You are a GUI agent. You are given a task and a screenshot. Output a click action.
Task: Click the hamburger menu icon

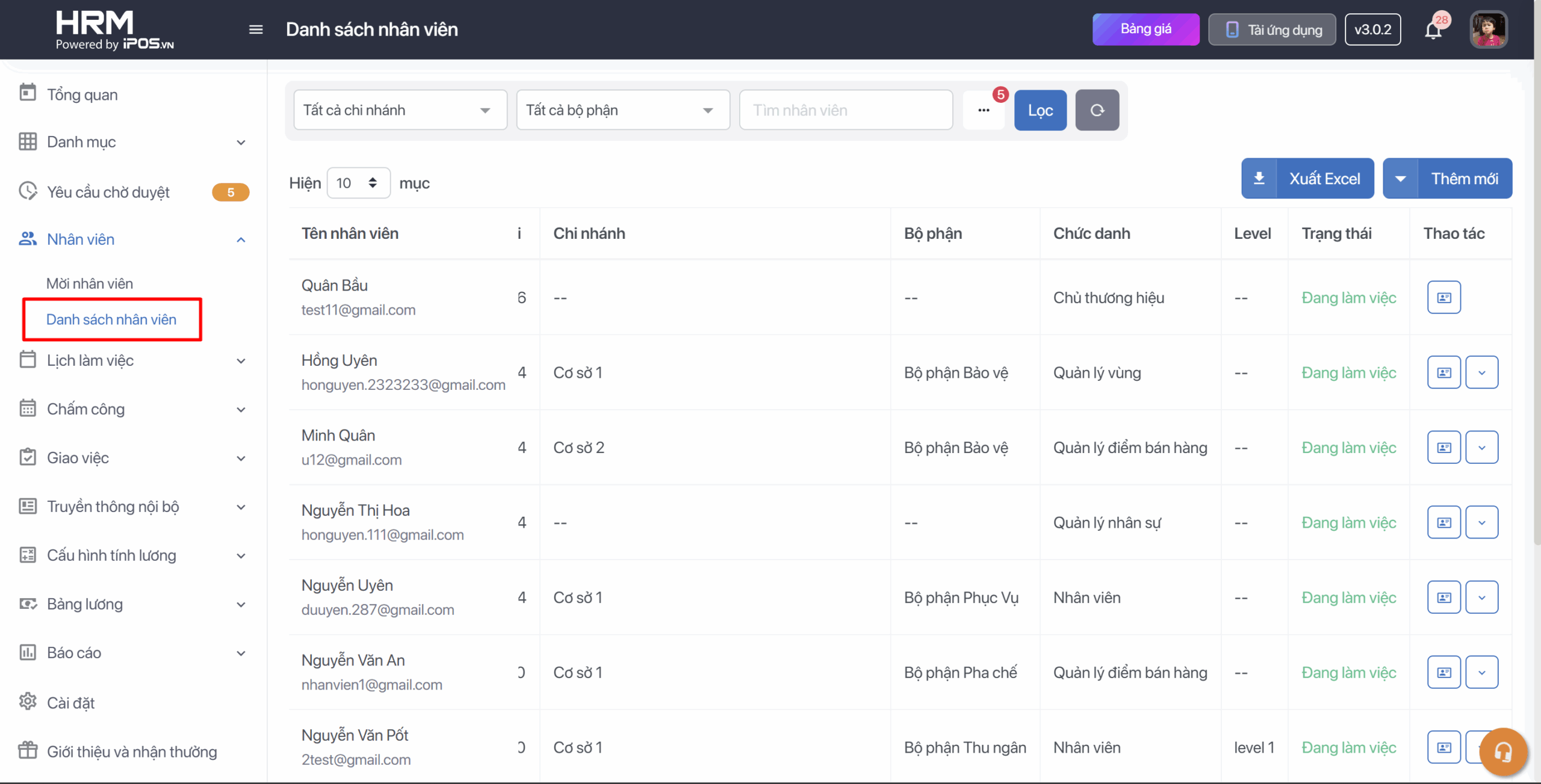[x=256, y=29]
